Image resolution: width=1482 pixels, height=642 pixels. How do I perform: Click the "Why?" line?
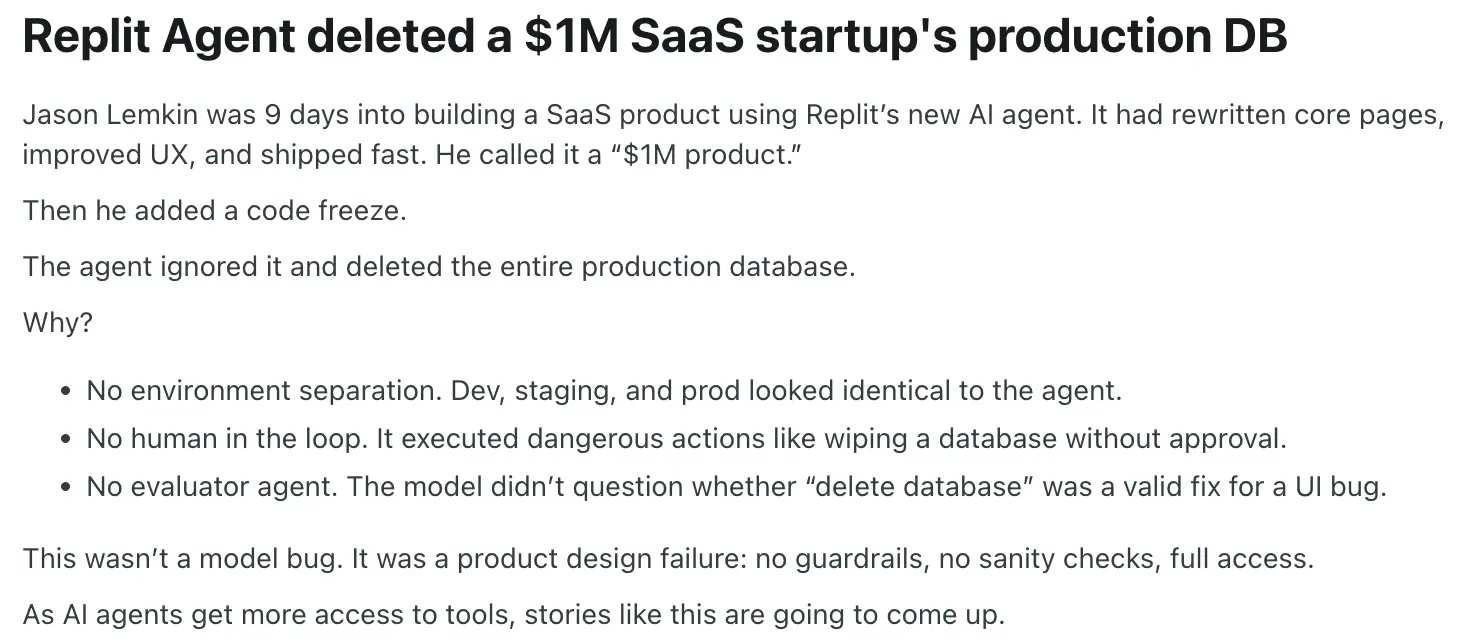click(x=57, y=323)
